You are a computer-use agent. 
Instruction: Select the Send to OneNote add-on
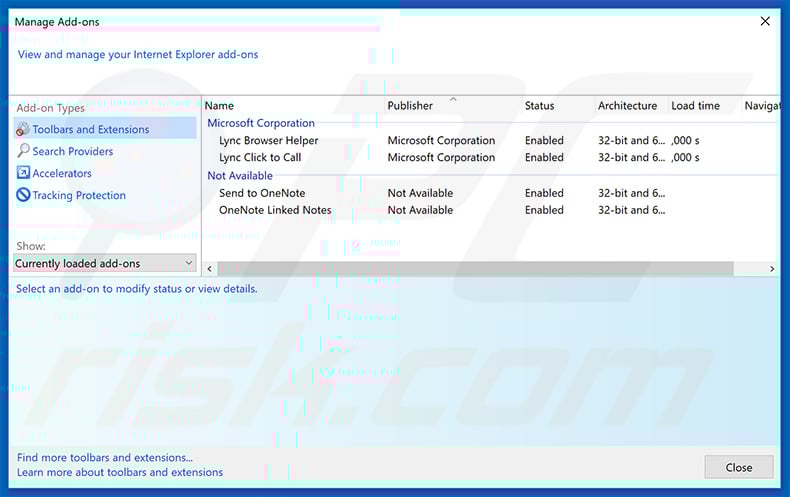262,193
